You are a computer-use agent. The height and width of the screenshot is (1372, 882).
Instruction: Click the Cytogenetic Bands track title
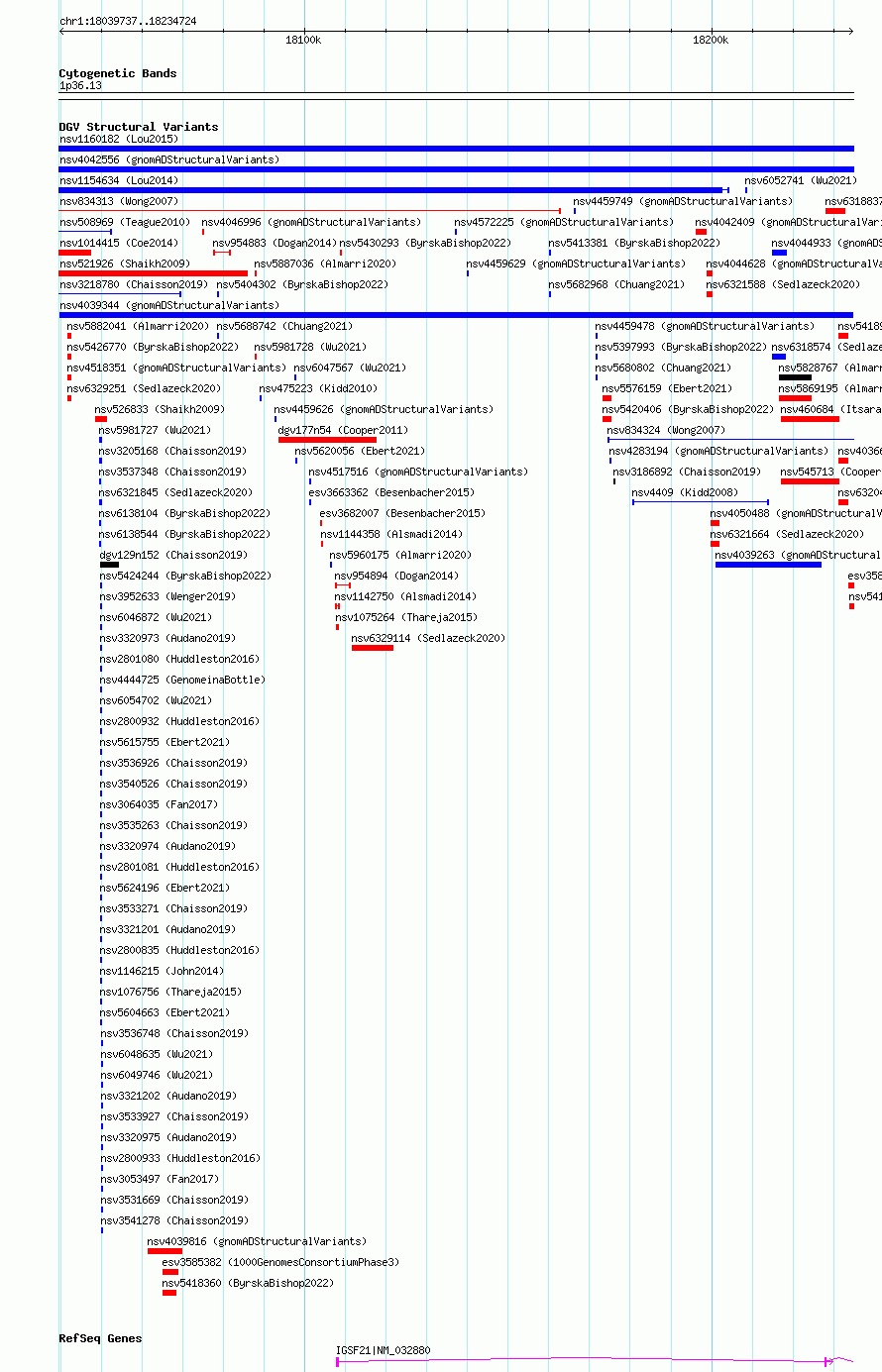pos(118,73)
